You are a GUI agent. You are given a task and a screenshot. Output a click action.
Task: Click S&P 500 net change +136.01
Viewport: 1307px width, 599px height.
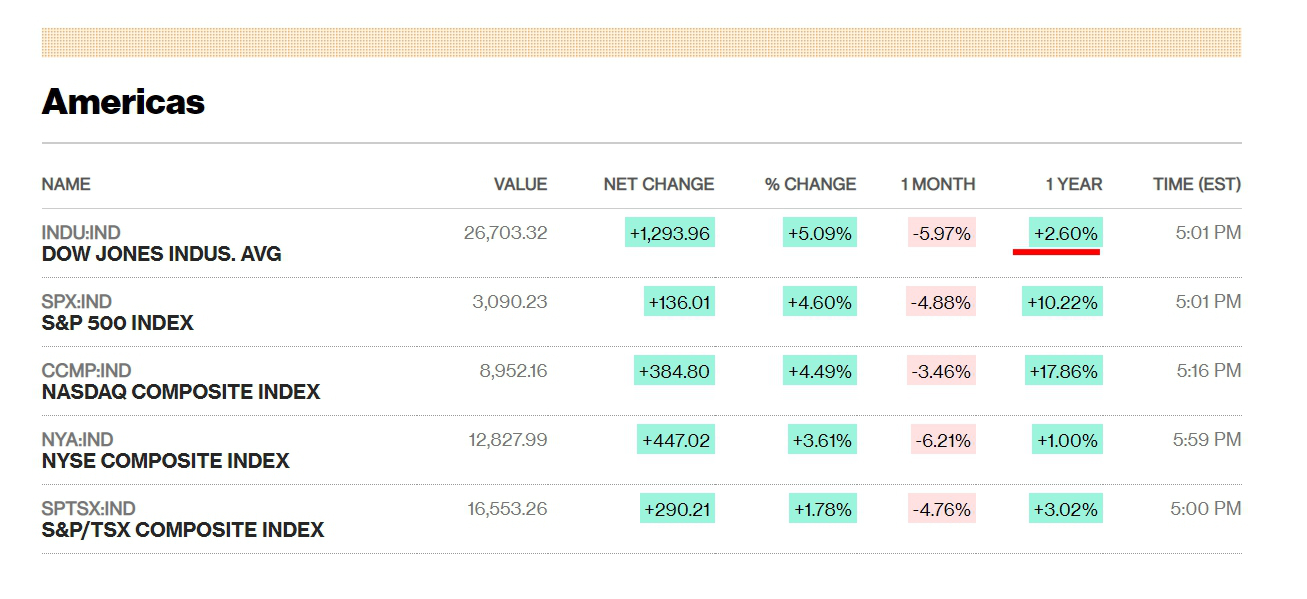click(x=679, y=302)
